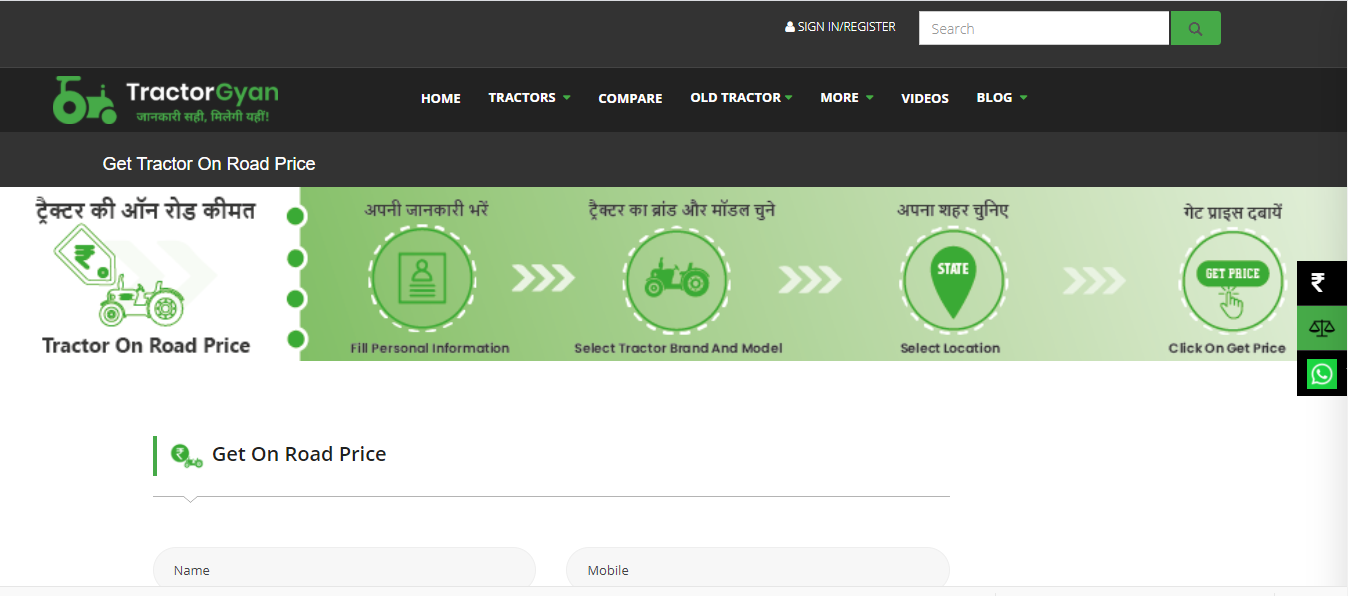1348x596 pixels.
Task: Click the Get Price hand icon
Action: (1232, 283)
